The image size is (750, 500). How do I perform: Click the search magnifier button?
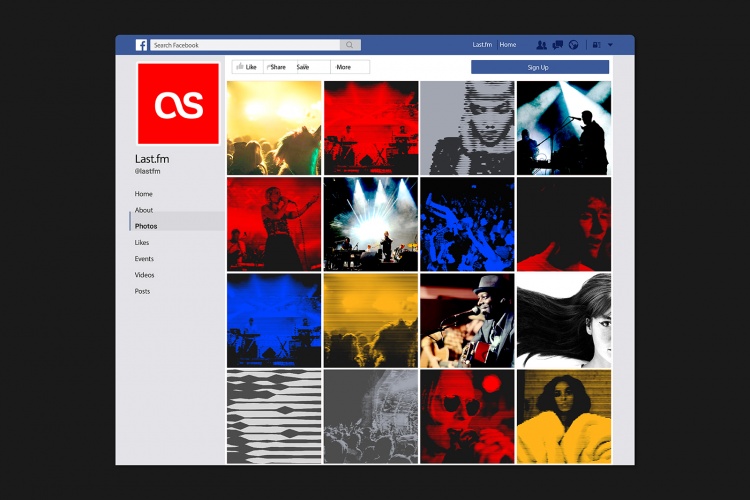(x=349, y=45)
